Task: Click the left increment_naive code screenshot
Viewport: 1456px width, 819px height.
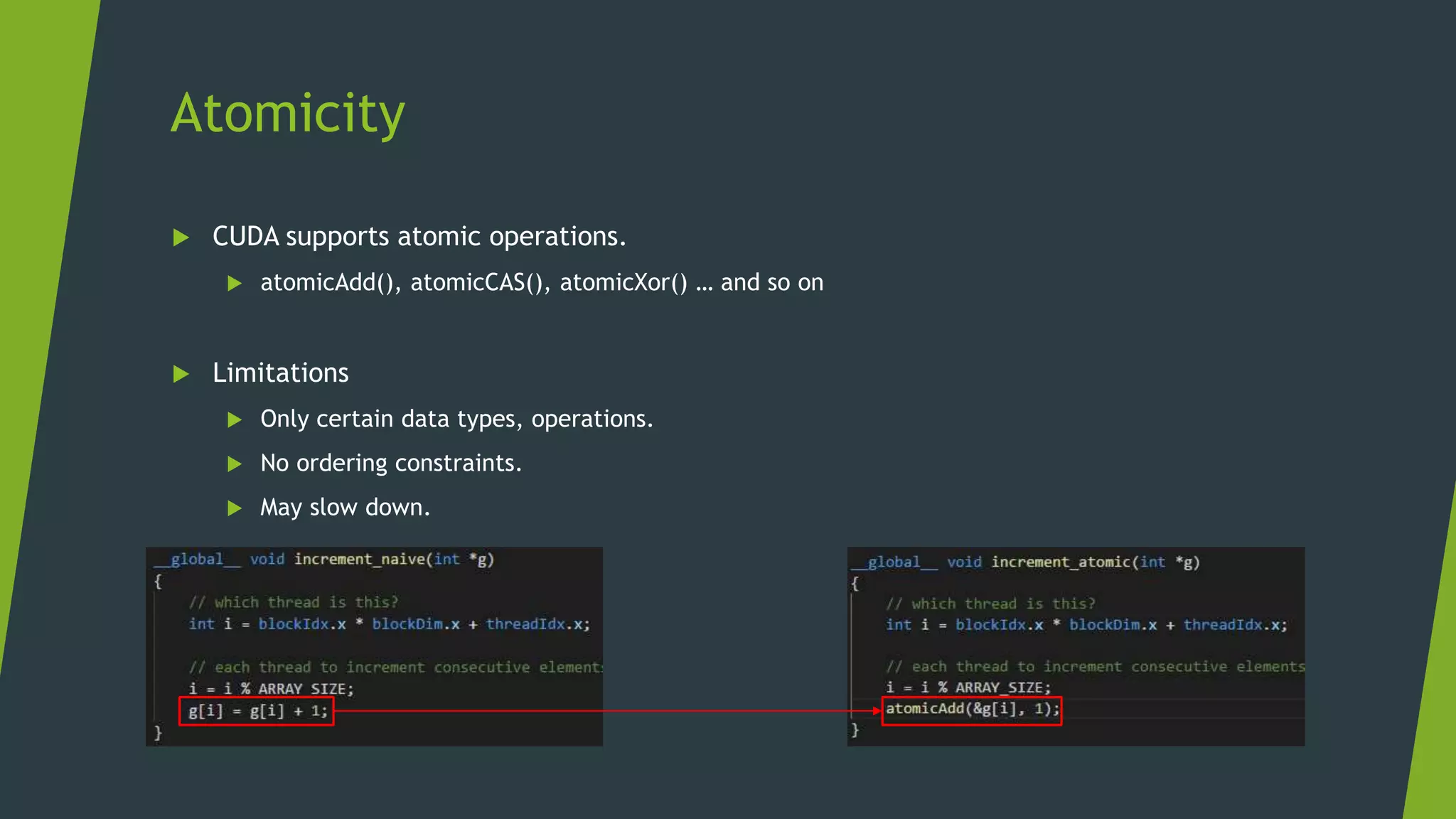Action: (374, 647)
